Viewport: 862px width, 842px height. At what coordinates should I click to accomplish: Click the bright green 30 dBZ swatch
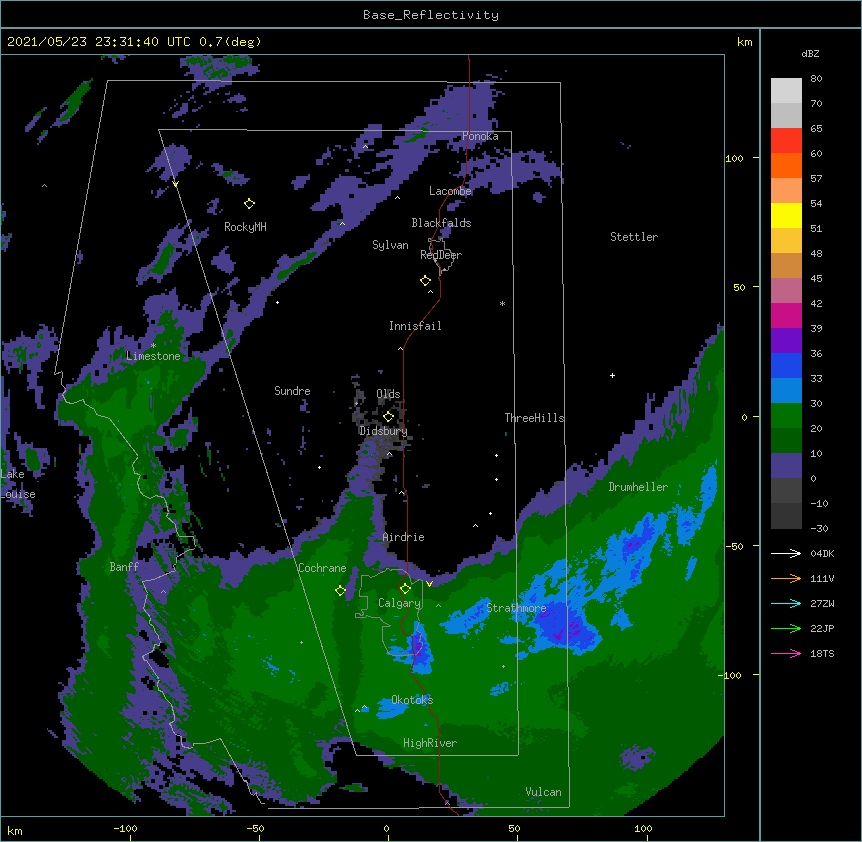pos(786,416)
